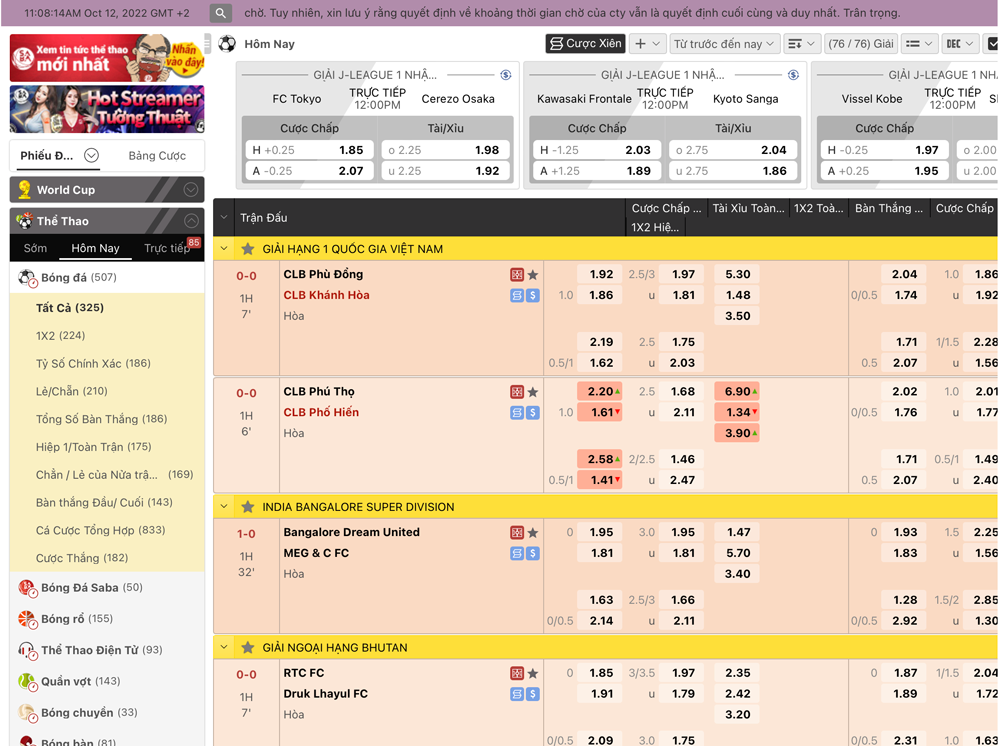Open red pitch icon for RTC FC match

(517, 673)
